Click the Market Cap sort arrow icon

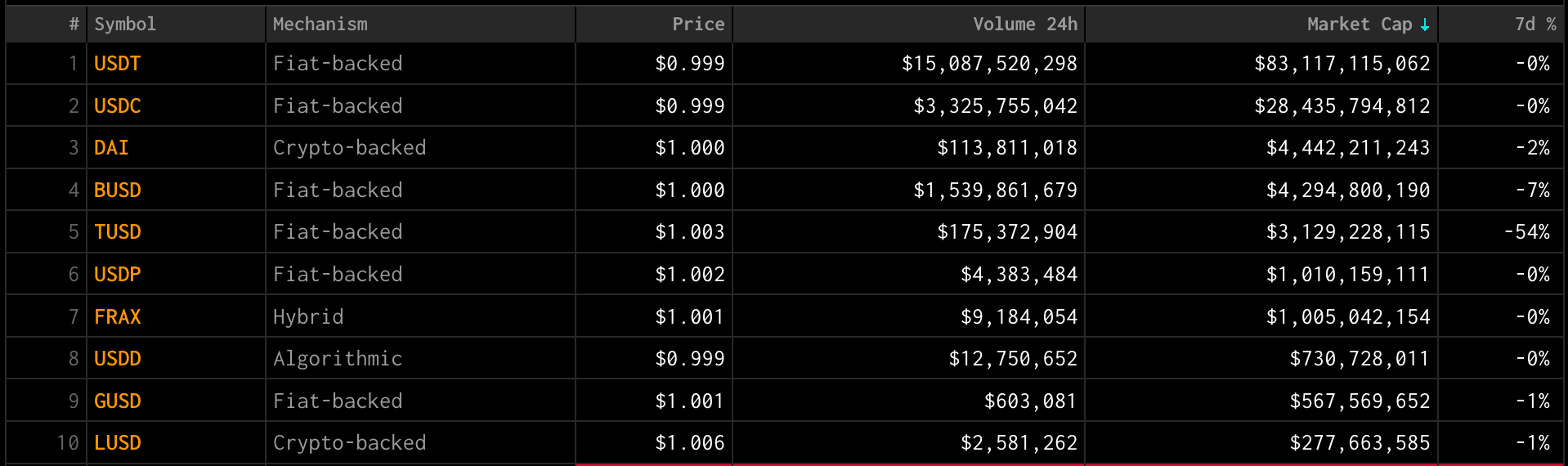coord(1425,25)
